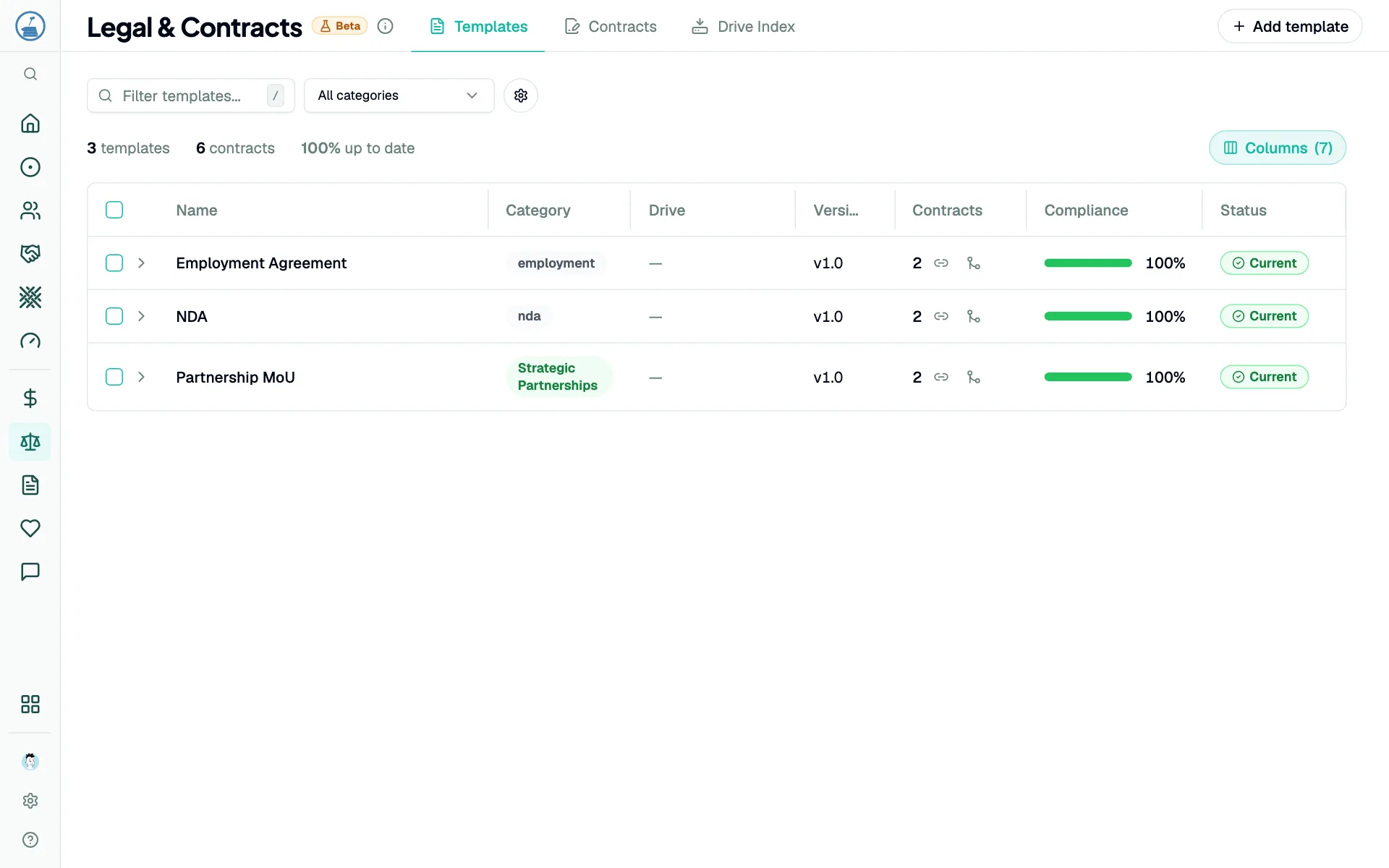Click the Beta badge
The image size is (1389, 868).
pyautogui.click(x=340, y=26)
